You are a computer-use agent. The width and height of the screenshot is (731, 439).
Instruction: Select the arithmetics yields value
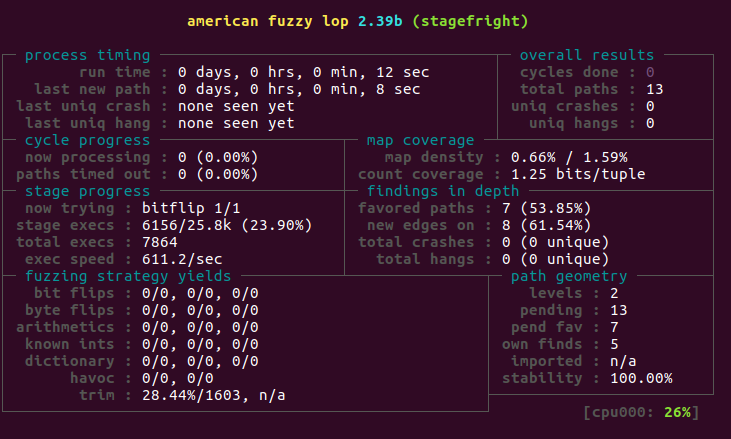[x=200, y=327]
